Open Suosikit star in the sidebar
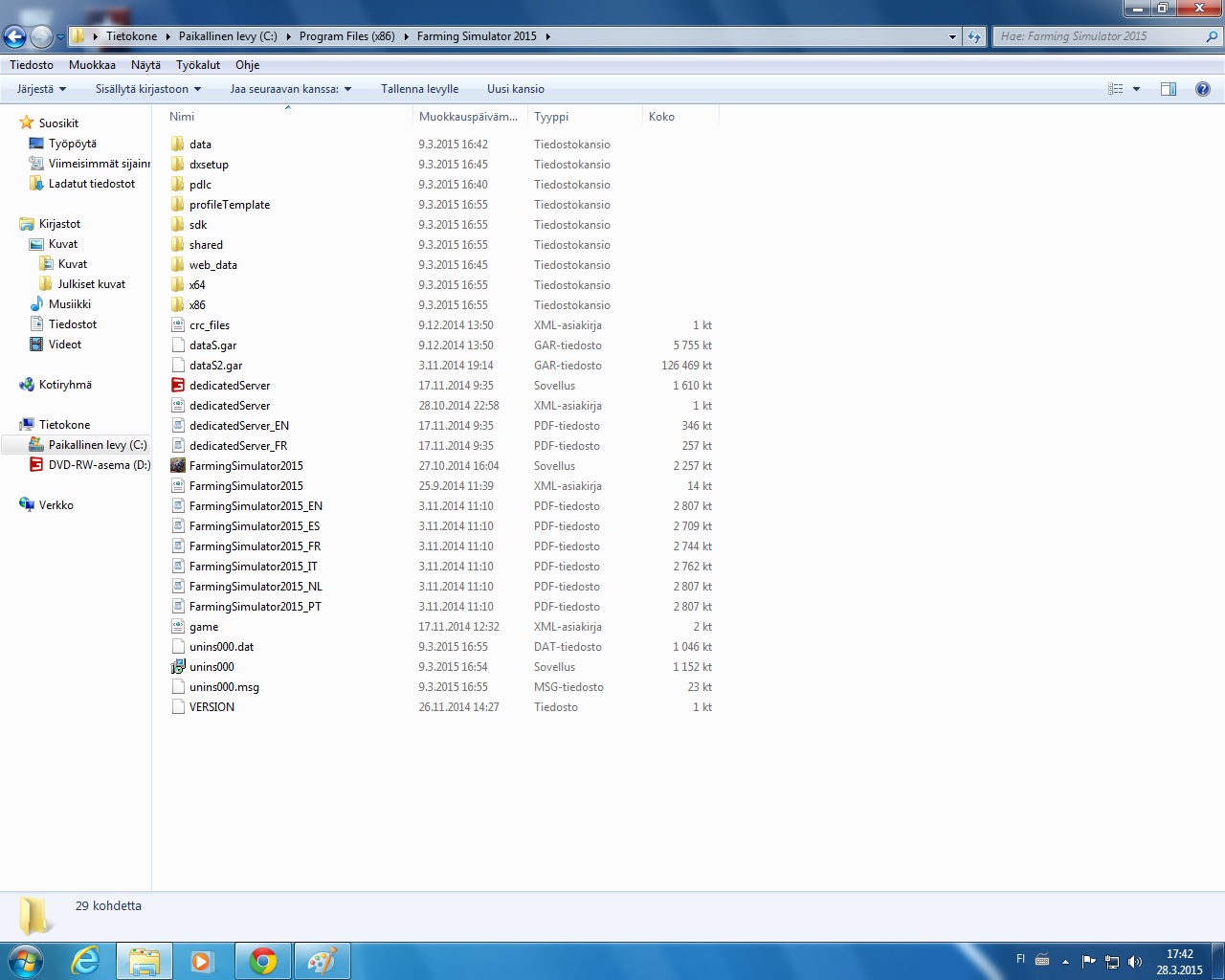 pos(27,123)
